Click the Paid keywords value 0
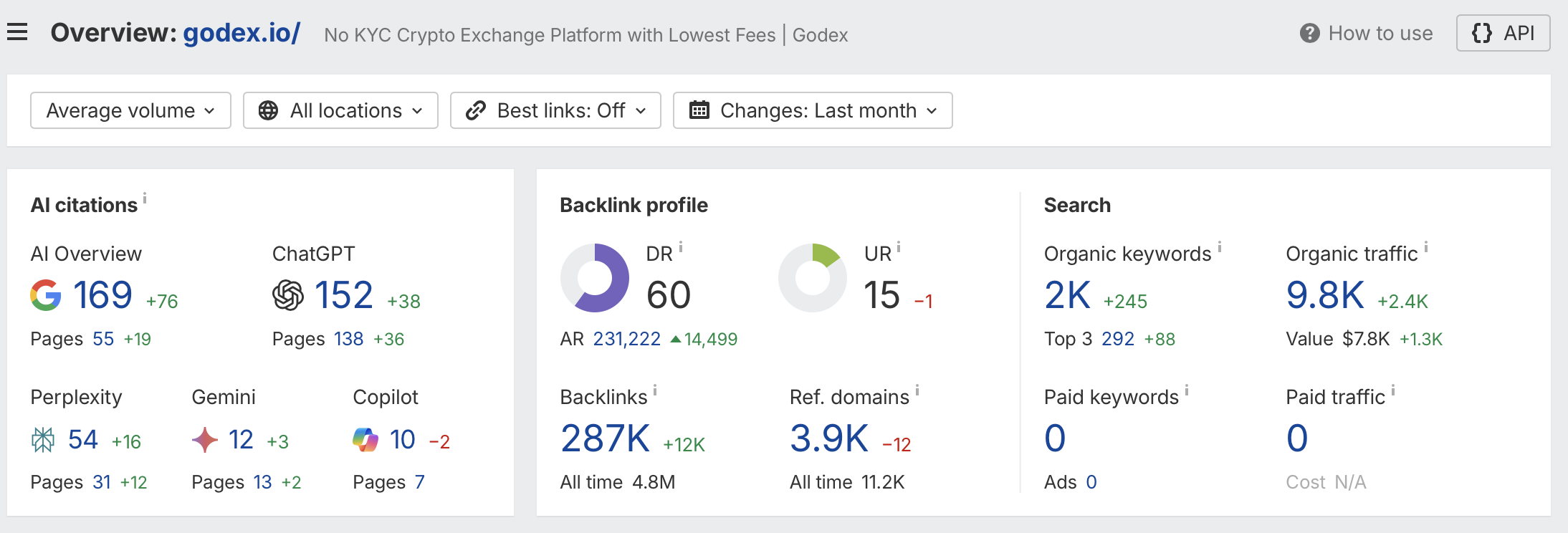Screen dimensions: 1568x533 (1055, 438)
